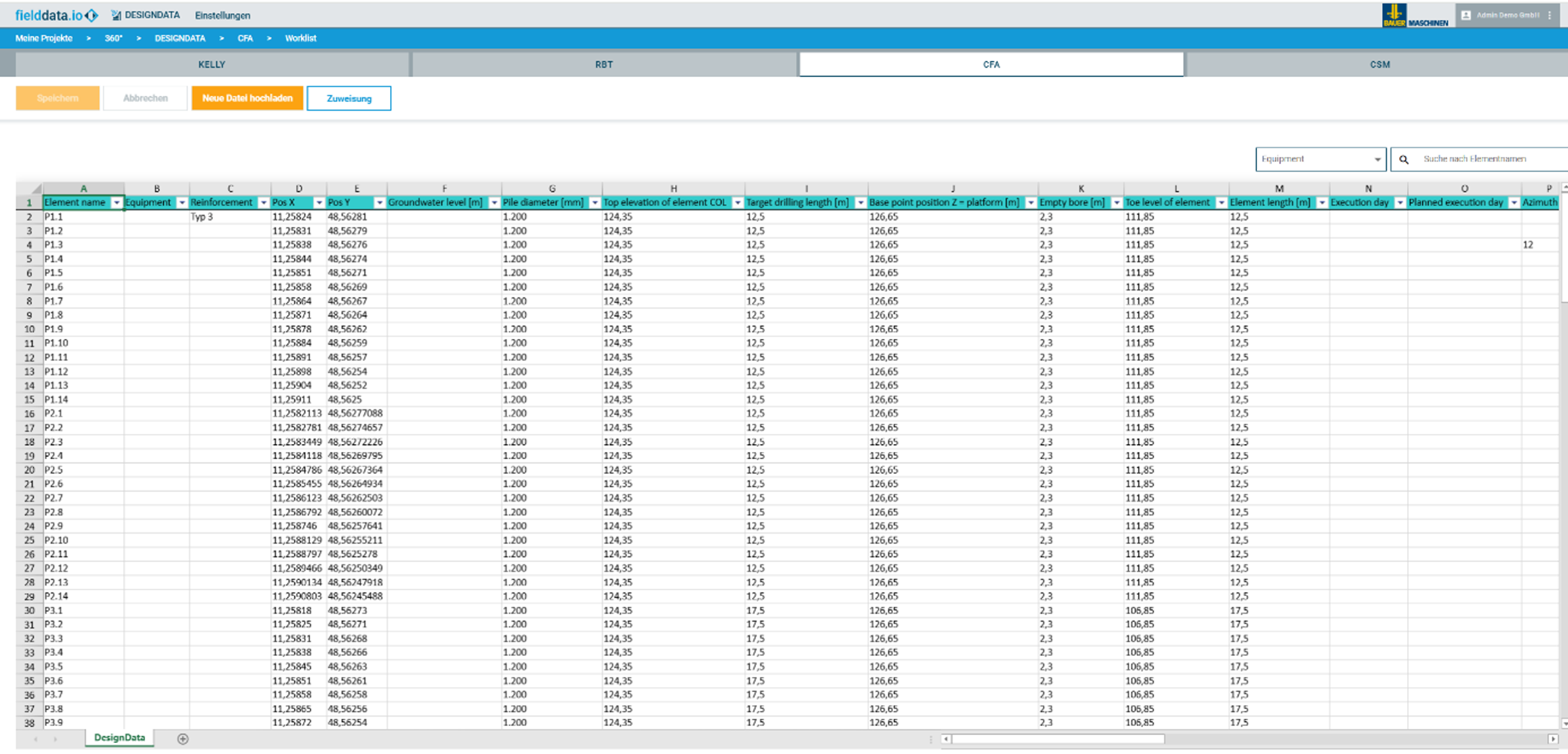Select Azimuth cell with value 12
The image size is (1568, 754).
1540,245
